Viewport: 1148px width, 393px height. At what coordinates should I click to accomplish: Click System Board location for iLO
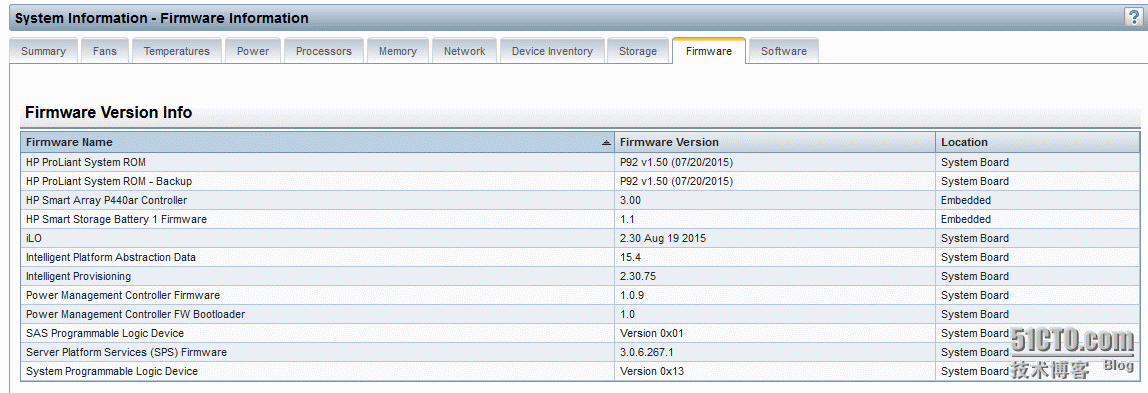[x=974, y=238]
